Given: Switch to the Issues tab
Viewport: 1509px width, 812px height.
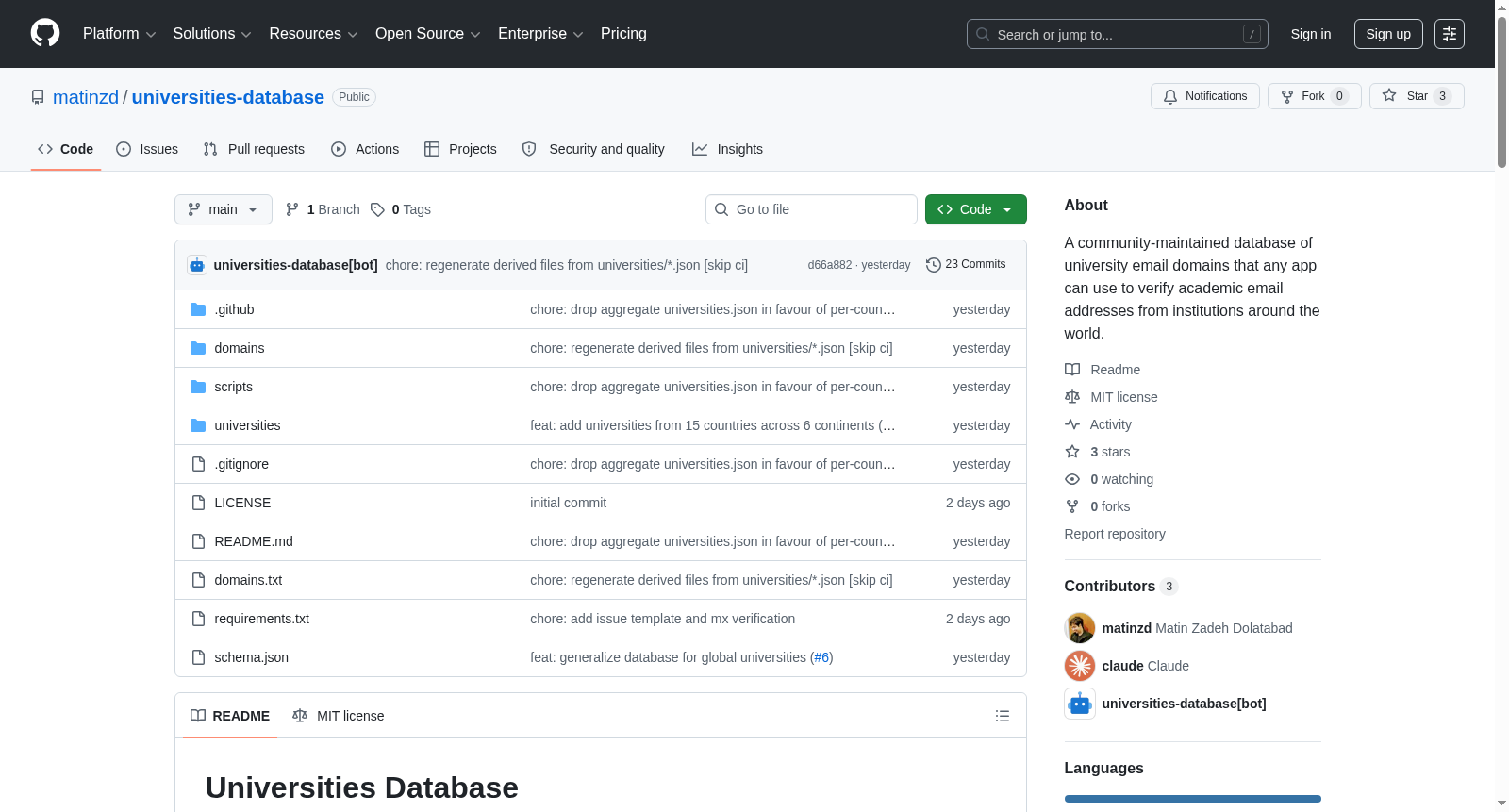Looking at the screenshot, I should [x=147, y=149].
